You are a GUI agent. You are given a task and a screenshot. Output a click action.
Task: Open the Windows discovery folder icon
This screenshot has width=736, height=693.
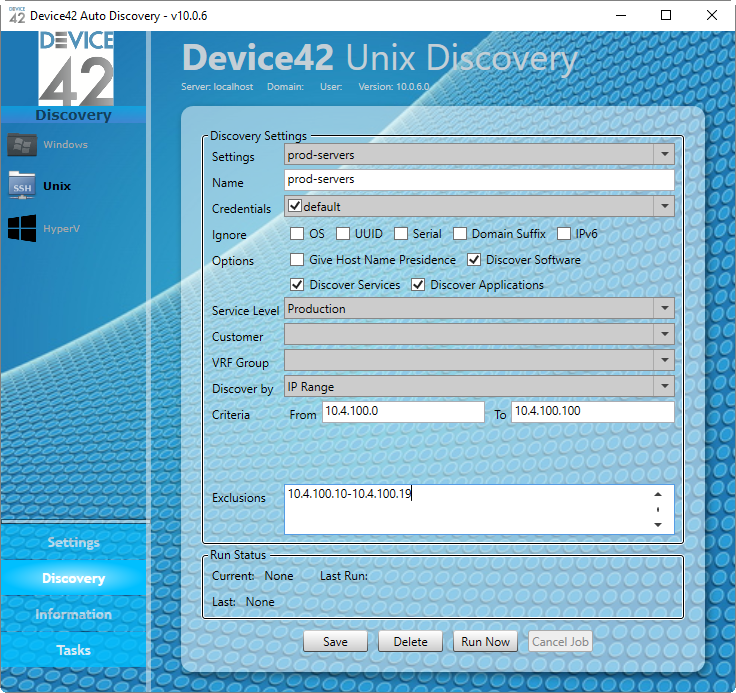pyautogui.click(x=22, y=145)
